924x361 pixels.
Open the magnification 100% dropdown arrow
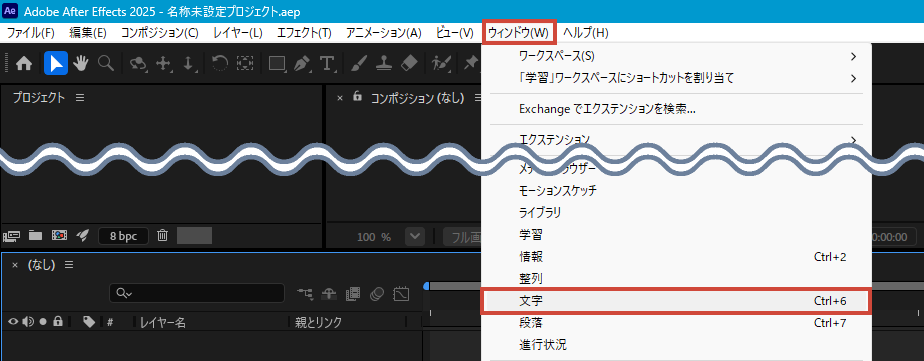tap(416, 237)
